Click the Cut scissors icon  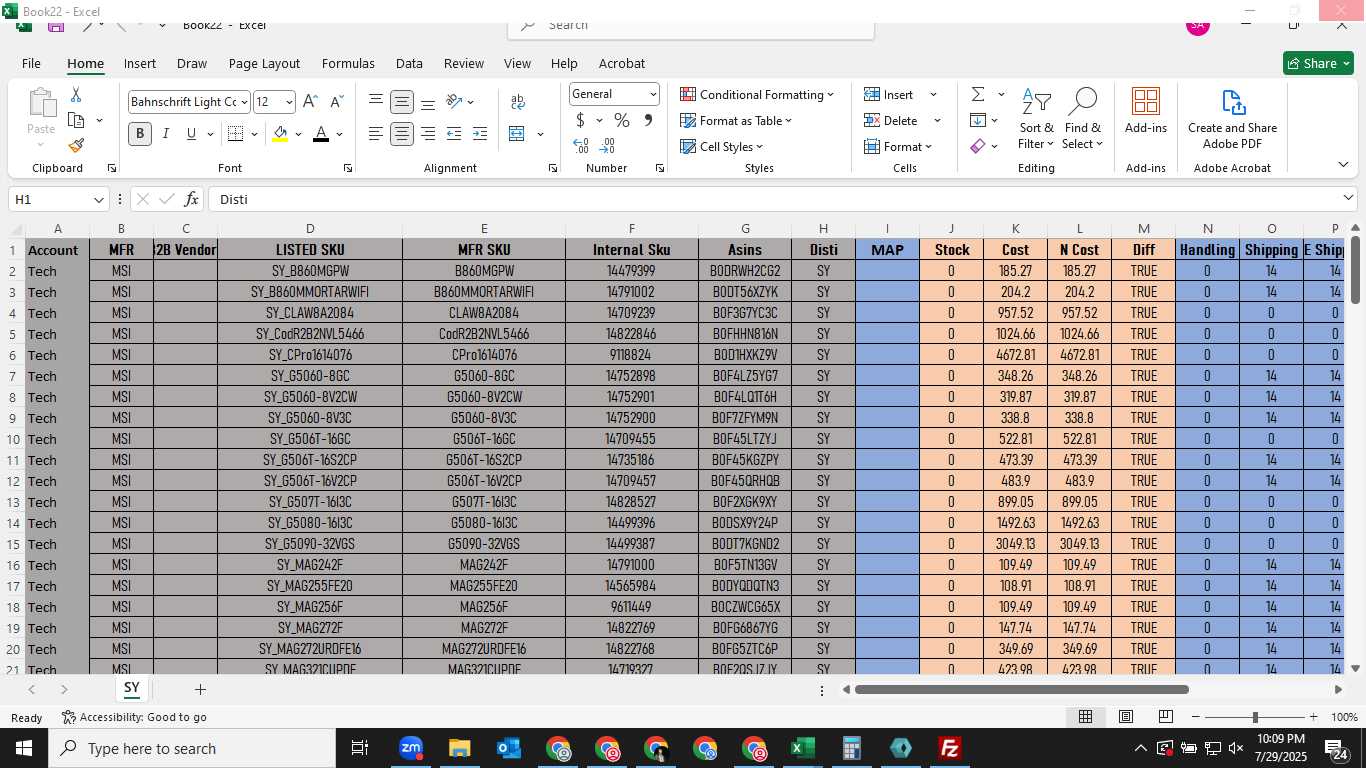point(76,95)
